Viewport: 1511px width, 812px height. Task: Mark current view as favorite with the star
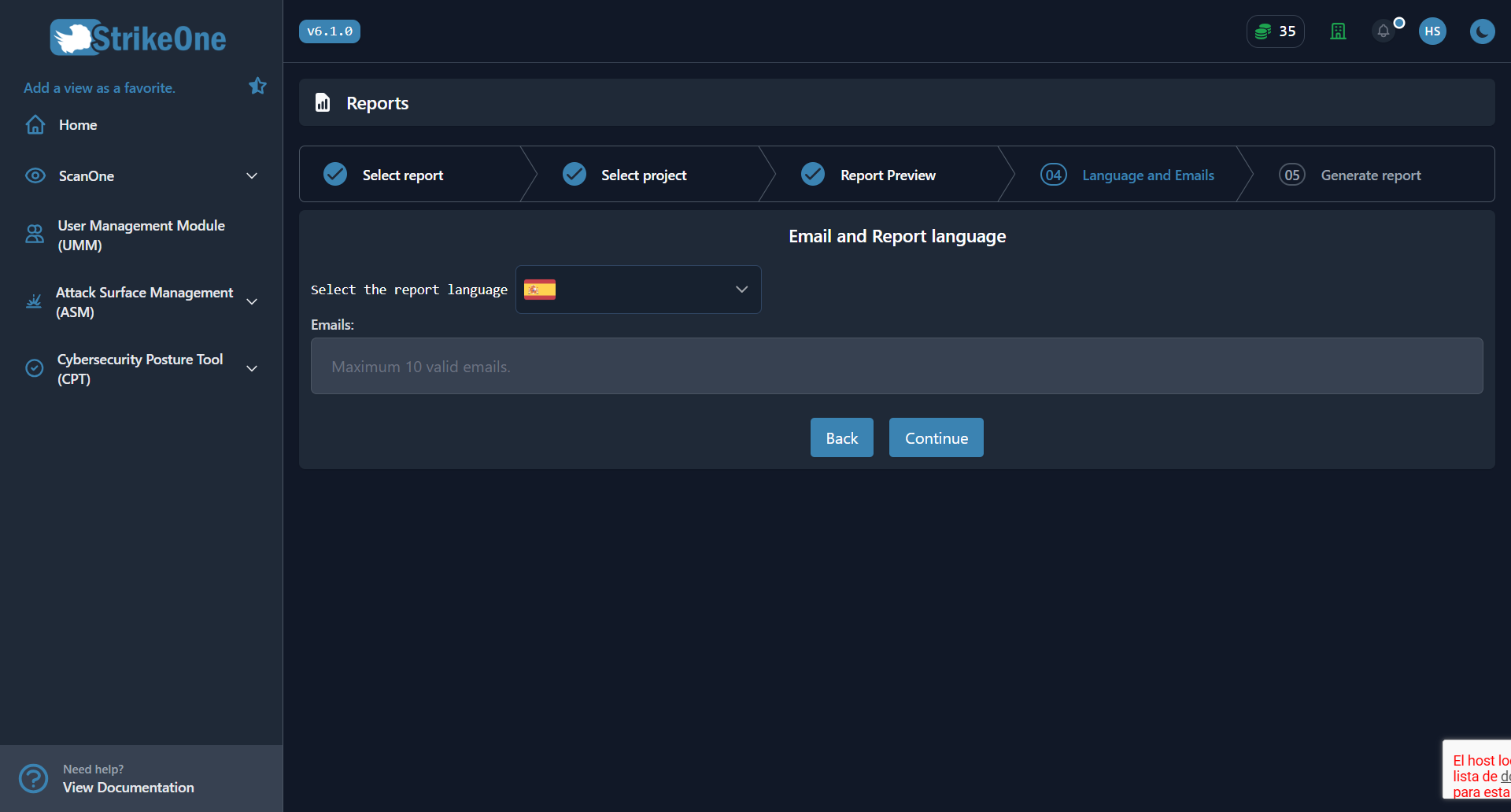pyautogui.click(x=257, y=86)
